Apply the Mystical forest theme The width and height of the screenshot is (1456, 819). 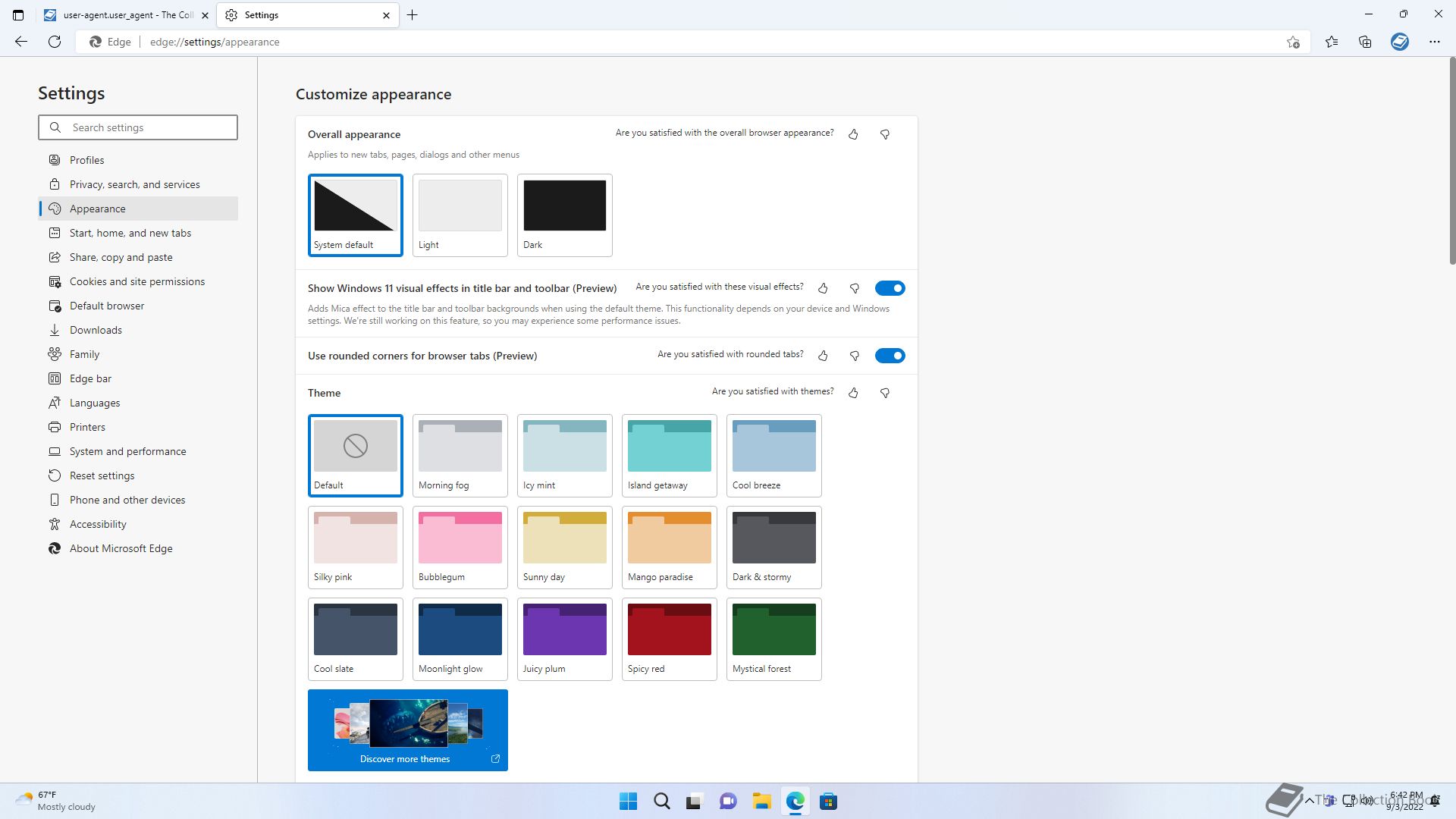point(774,639)
